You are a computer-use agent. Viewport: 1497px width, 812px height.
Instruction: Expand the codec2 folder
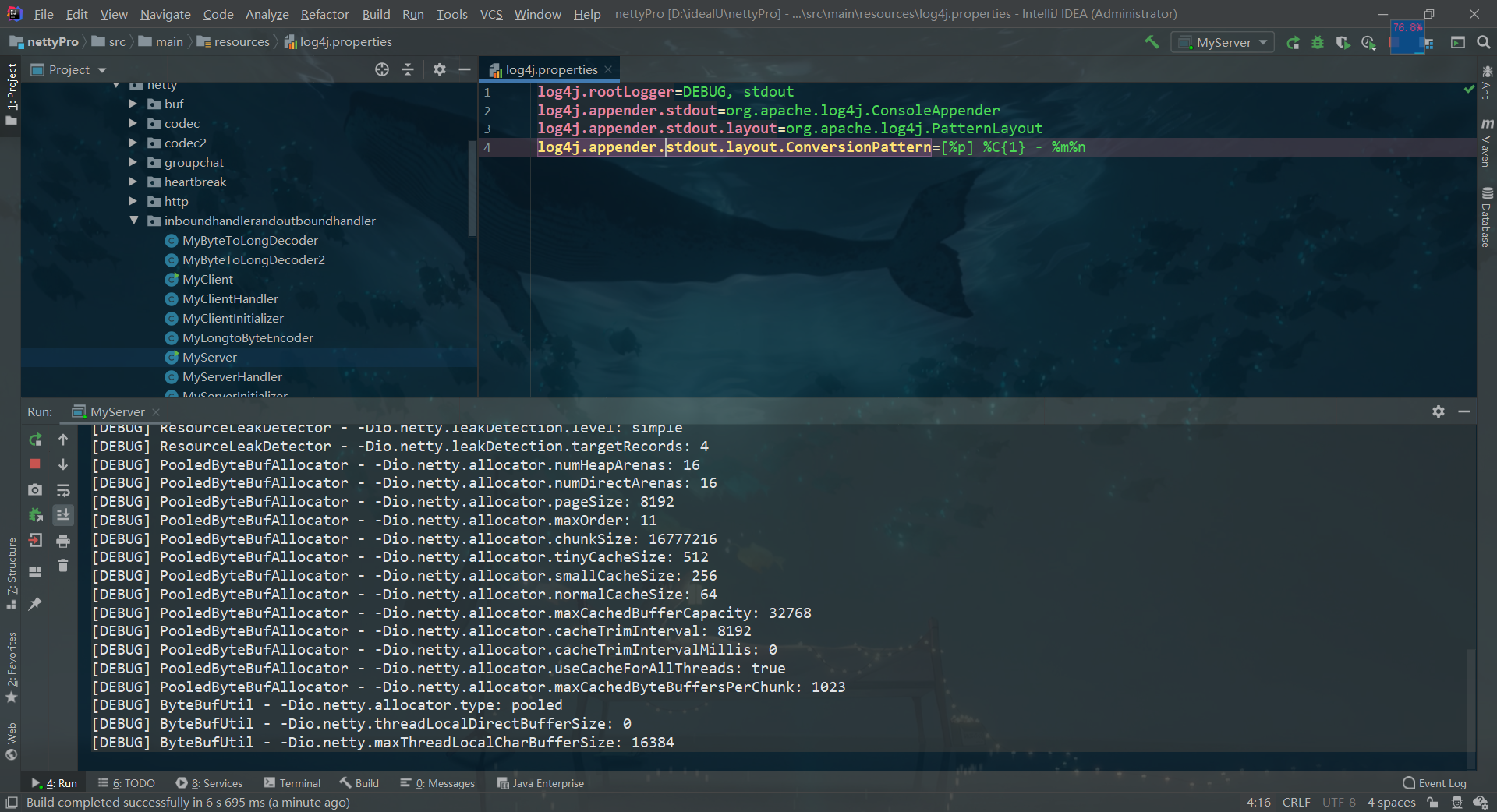pyautogui.click(x=133, y=143)
